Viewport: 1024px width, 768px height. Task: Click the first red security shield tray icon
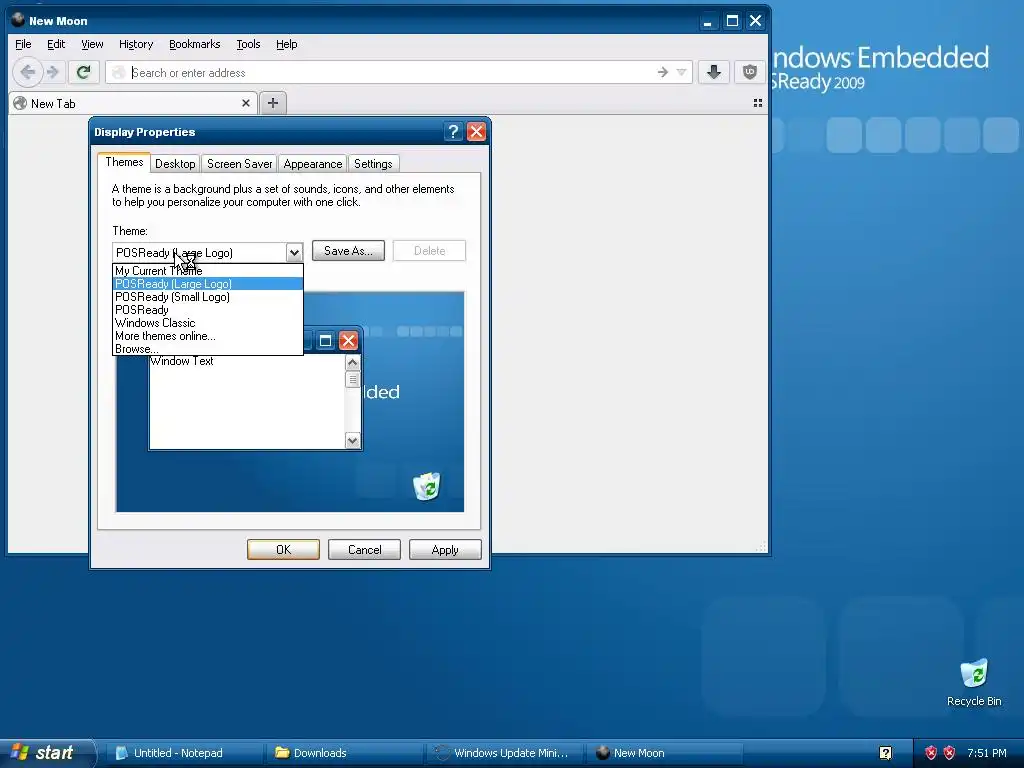[x=931, y=753]
